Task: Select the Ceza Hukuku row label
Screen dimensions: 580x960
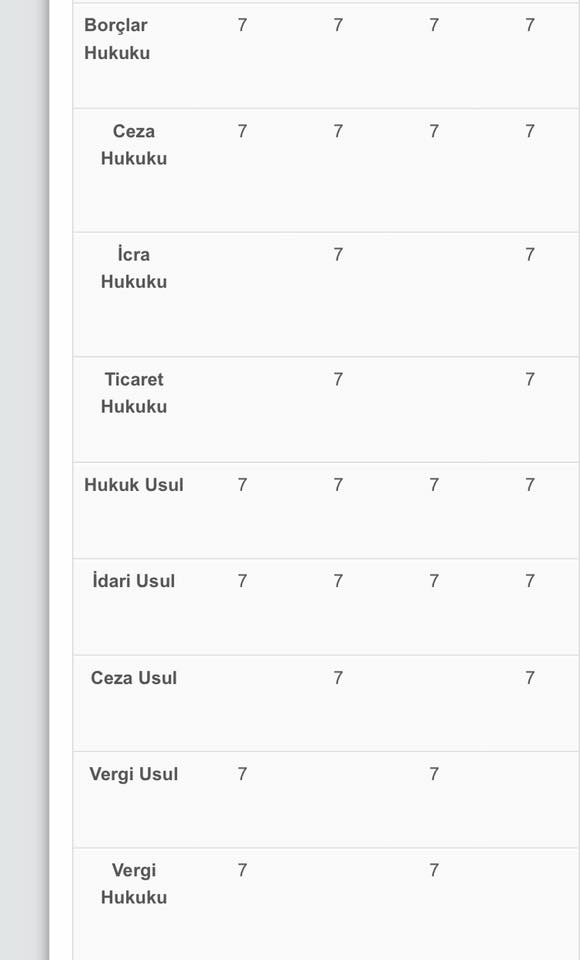Action: pyautogui.click(x=134, y=144)
